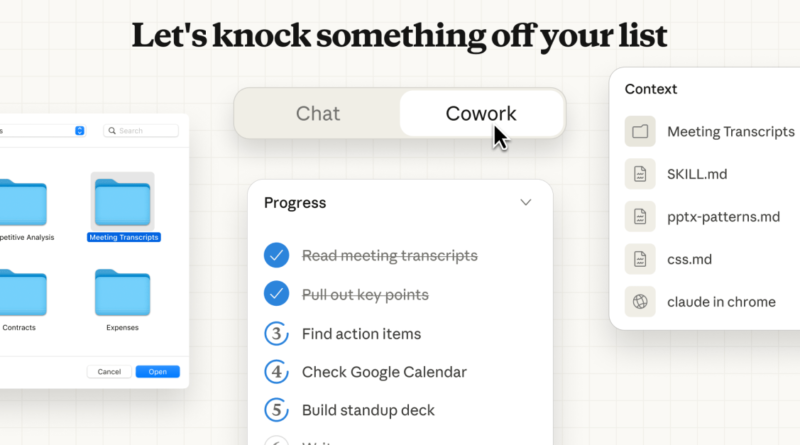Toggle the Pull out key points checkmark

coord(277,295)
